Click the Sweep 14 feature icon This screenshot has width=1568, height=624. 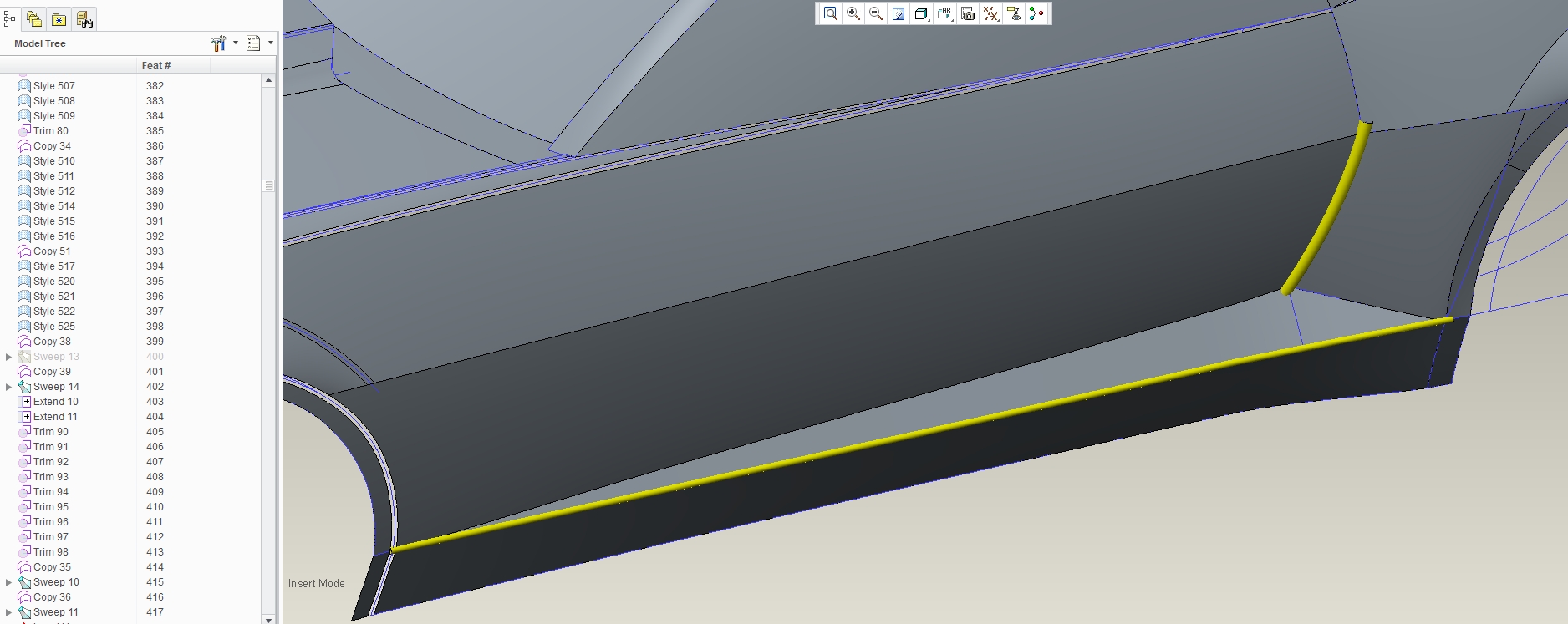pyautogui.click(x=24, y=387)
